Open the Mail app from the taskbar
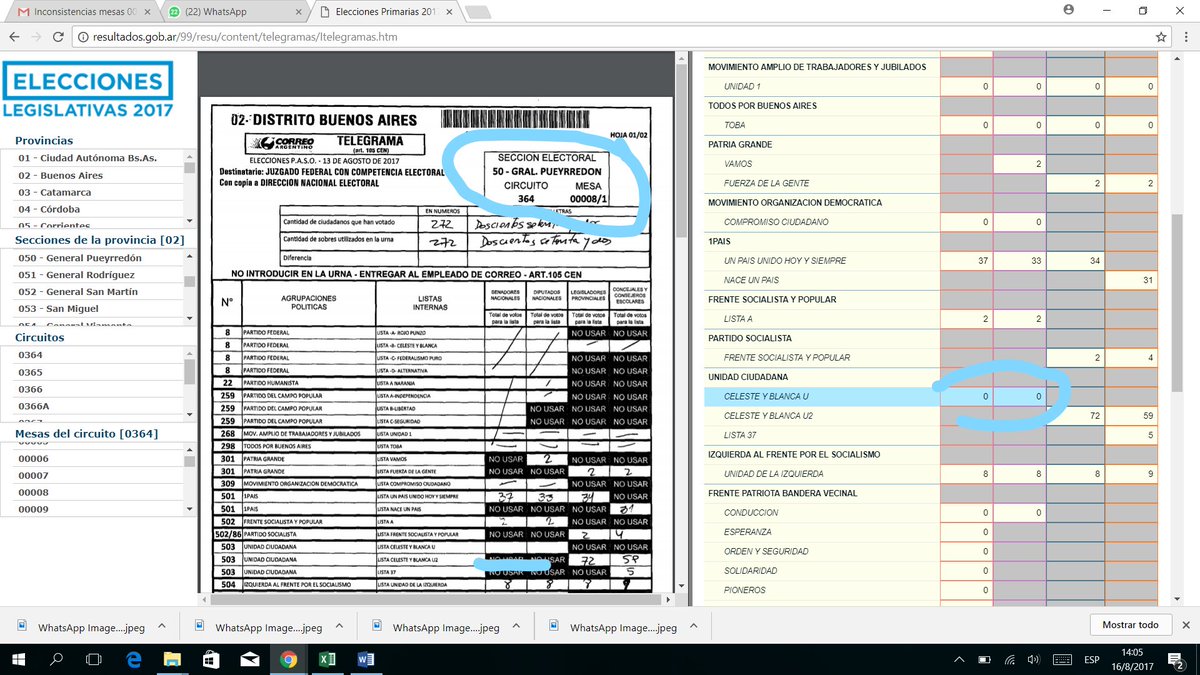The height and width of the screenshot is (675, 1200). tap(249, 659)
